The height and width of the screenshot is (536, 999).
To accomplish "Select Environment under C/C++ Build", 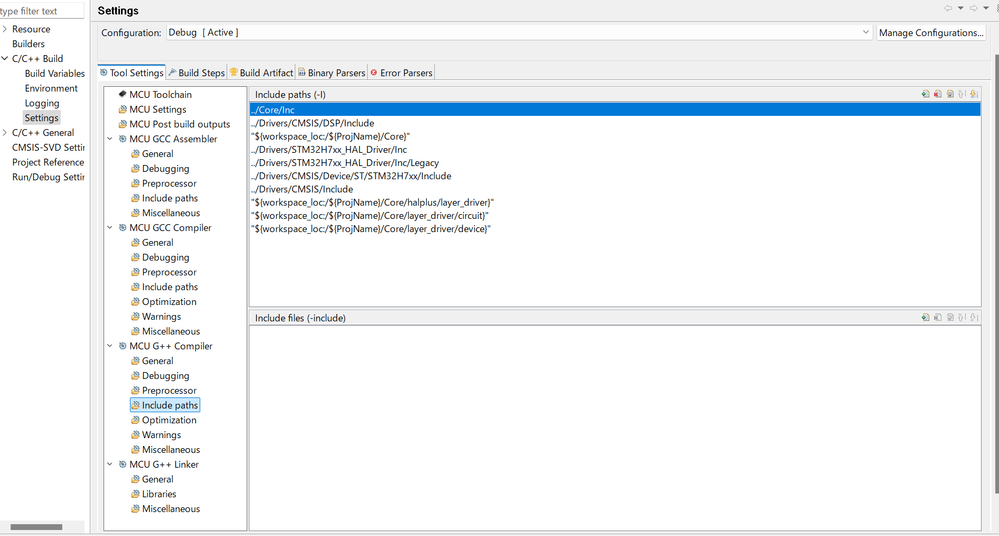I will [x=51, y=89].
